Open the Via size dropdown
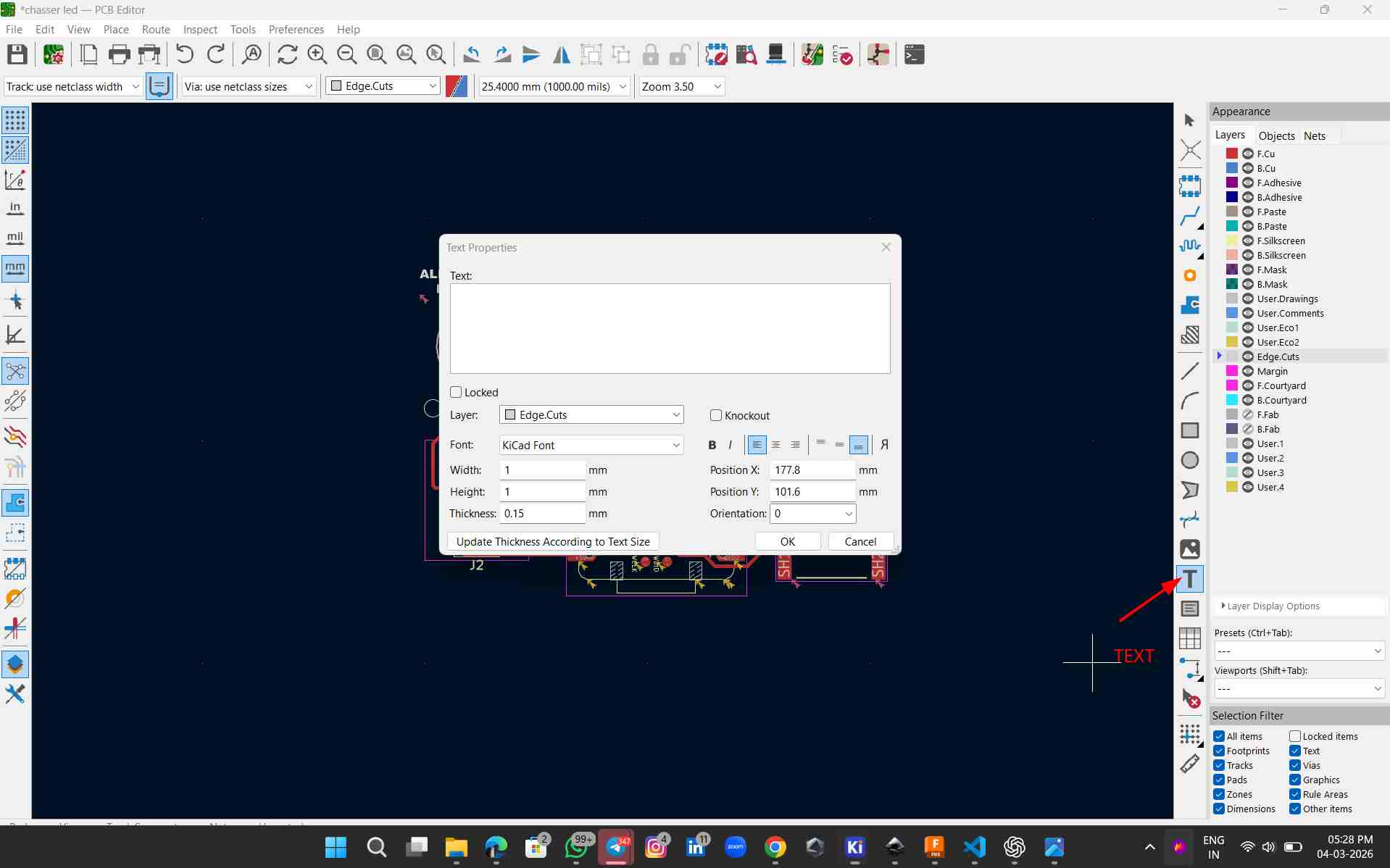Image resolution: width=1390 pixels, height=868 pixels. click(x=249, y=86)
